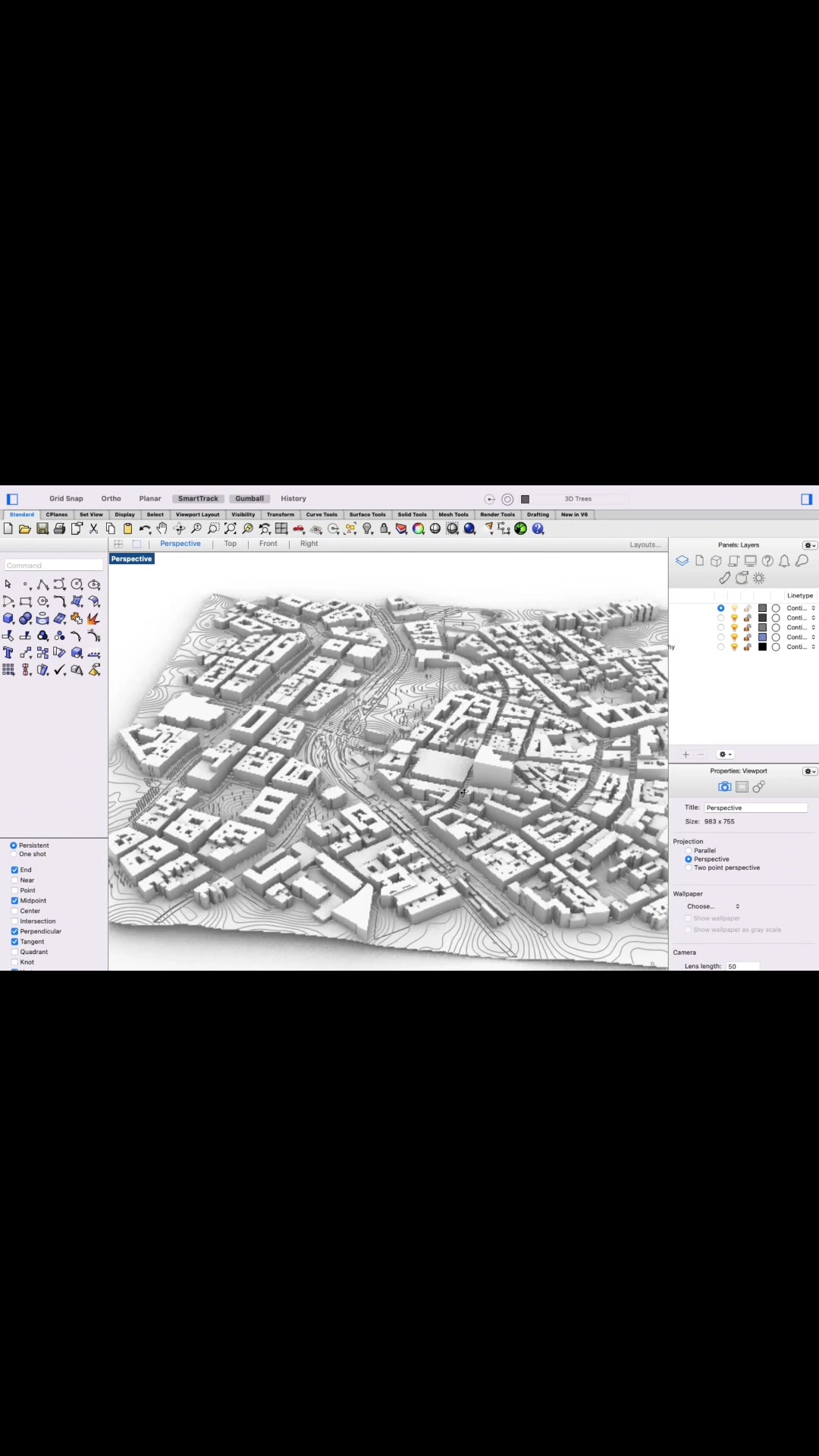Toggle the Ortho button
Image resolution: width=819 pixels, height=1456 pixels.
tap(111, 499)
